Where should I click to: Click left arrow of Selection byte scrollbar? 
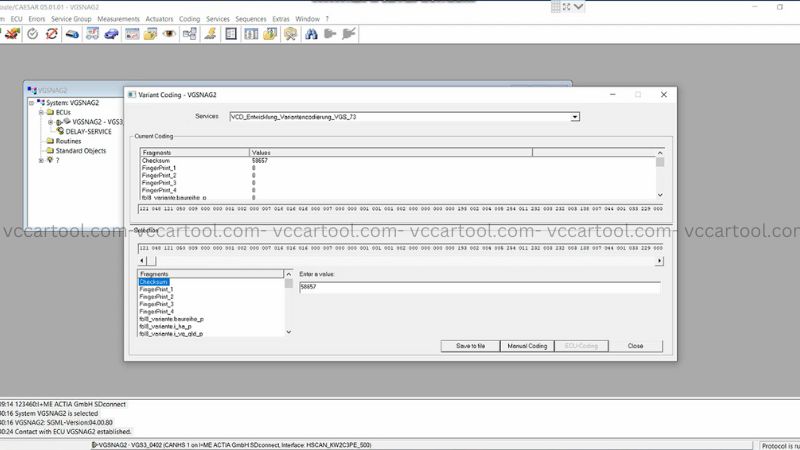(142, 261)
